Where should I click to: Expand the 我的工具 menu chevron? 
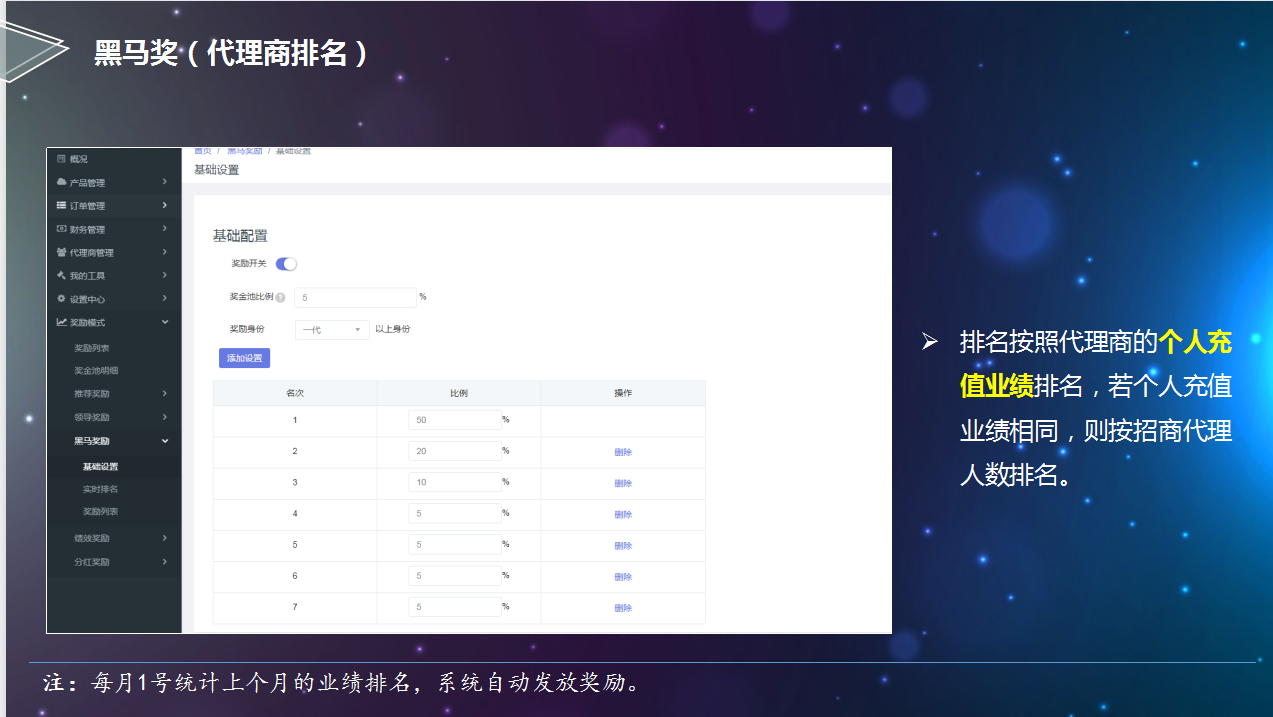[x=165, y=275]
